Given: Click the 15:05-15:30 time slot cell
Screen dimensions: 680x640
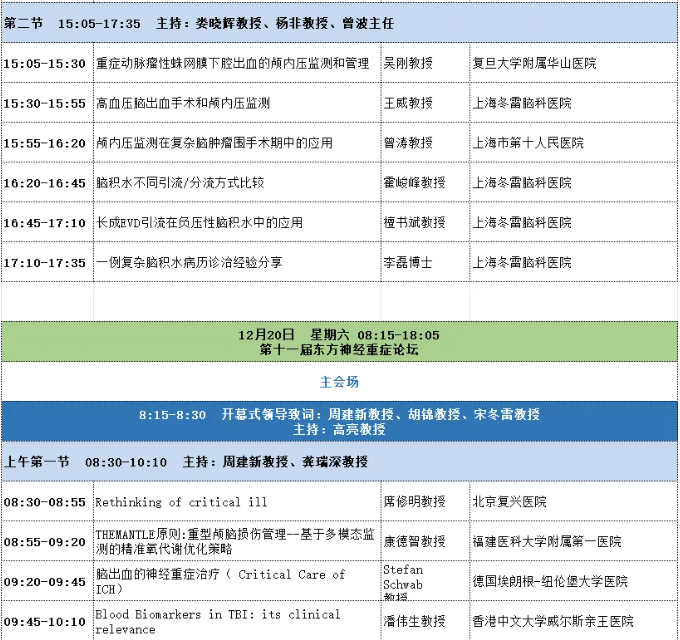Looking at the screenshot, I should click(x=47, y=63).
